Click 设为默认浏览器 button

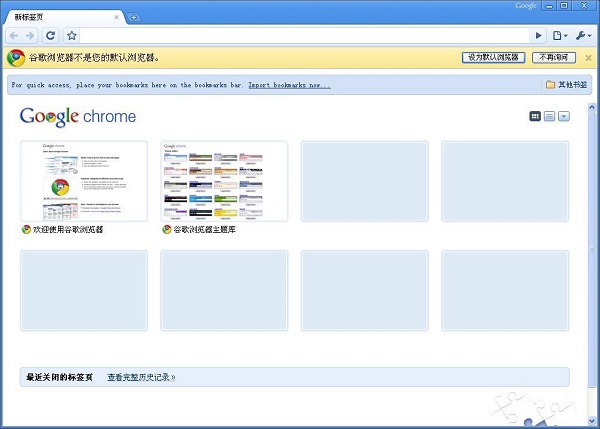coord(493,57)
